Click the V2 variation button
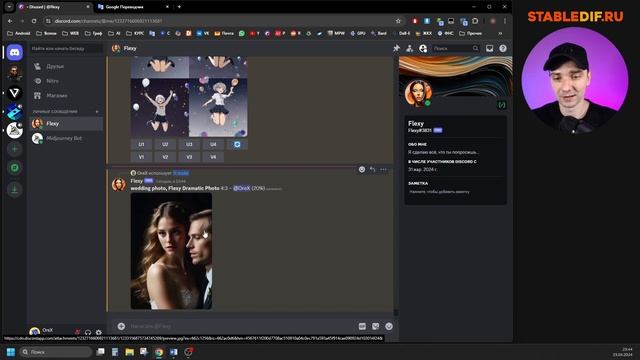The image size is (640, 360). click(x=165, y=157)
